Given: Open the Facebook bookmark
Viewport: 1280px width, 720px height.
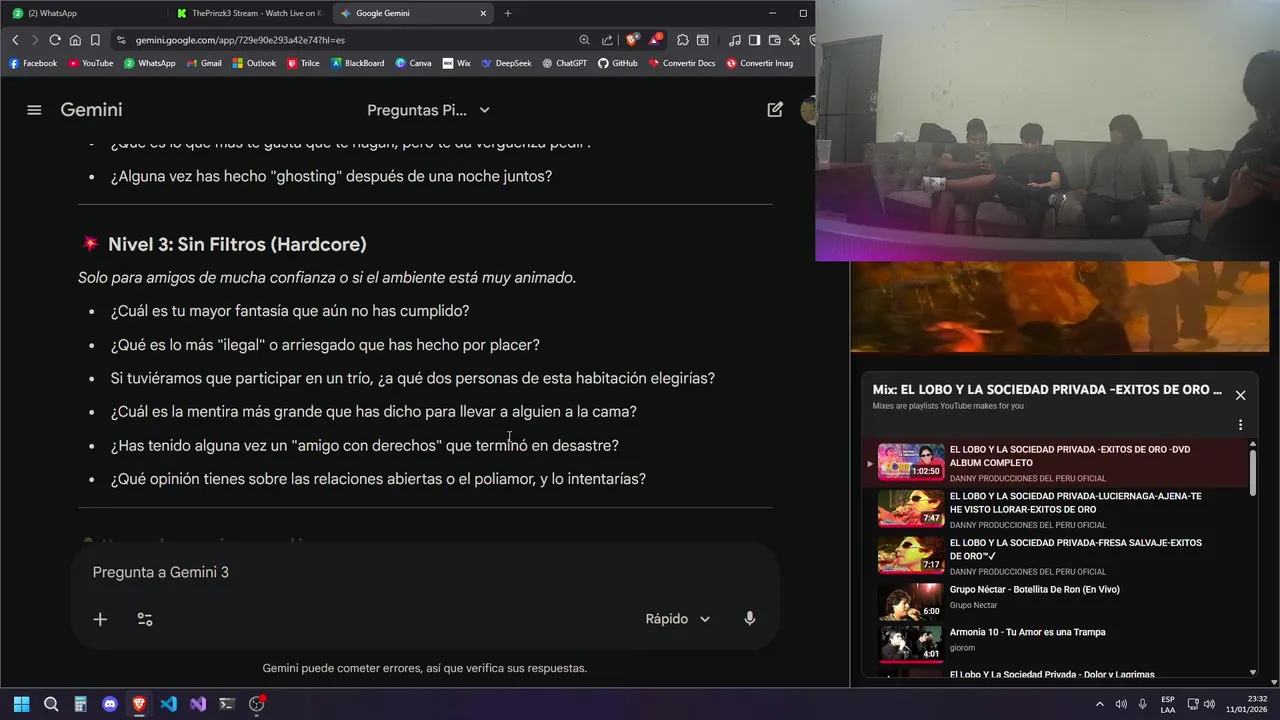Looking at the screenshot, I should click(x=33, y=63).
